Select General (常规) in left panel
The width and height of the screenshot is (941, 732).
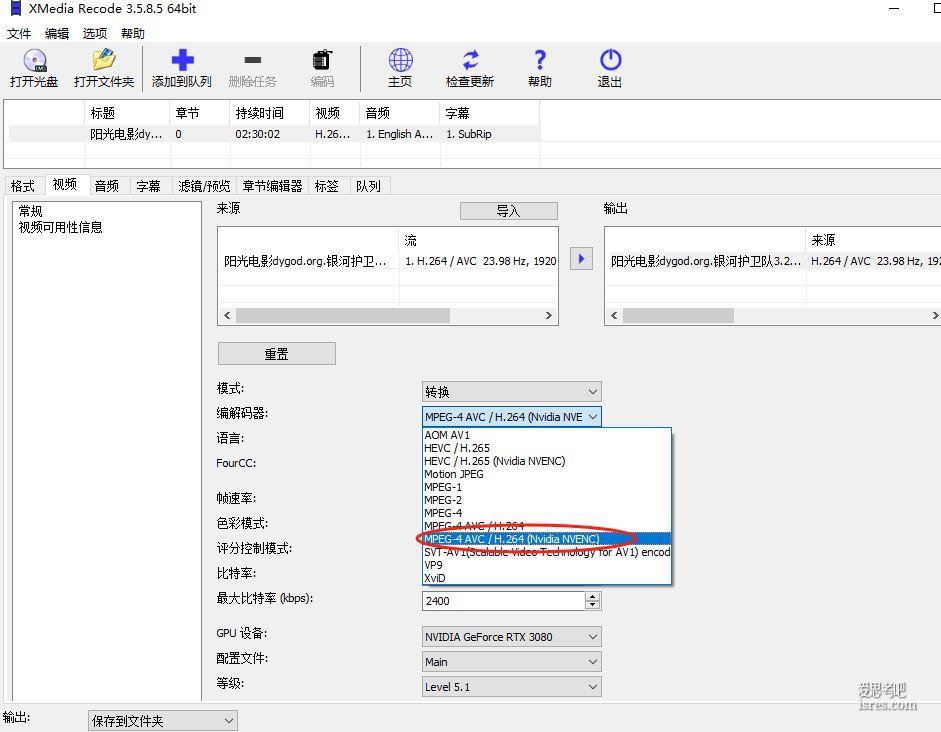(x=31, y=211)
